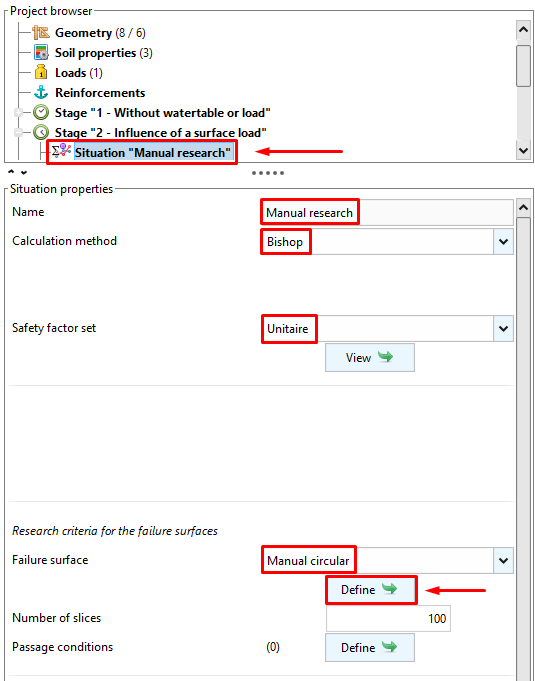Click the Loads weight icon

click(41, 73)
